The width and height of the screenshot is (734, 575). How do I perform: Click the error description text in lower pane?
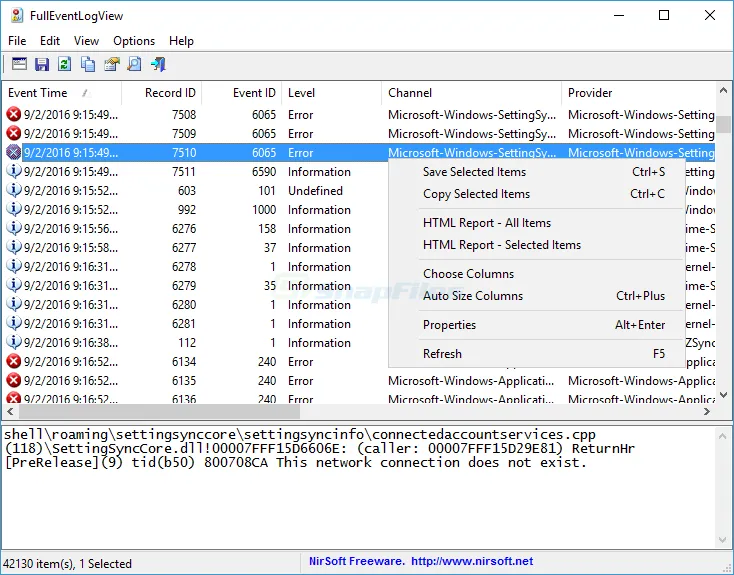(319, 449)
